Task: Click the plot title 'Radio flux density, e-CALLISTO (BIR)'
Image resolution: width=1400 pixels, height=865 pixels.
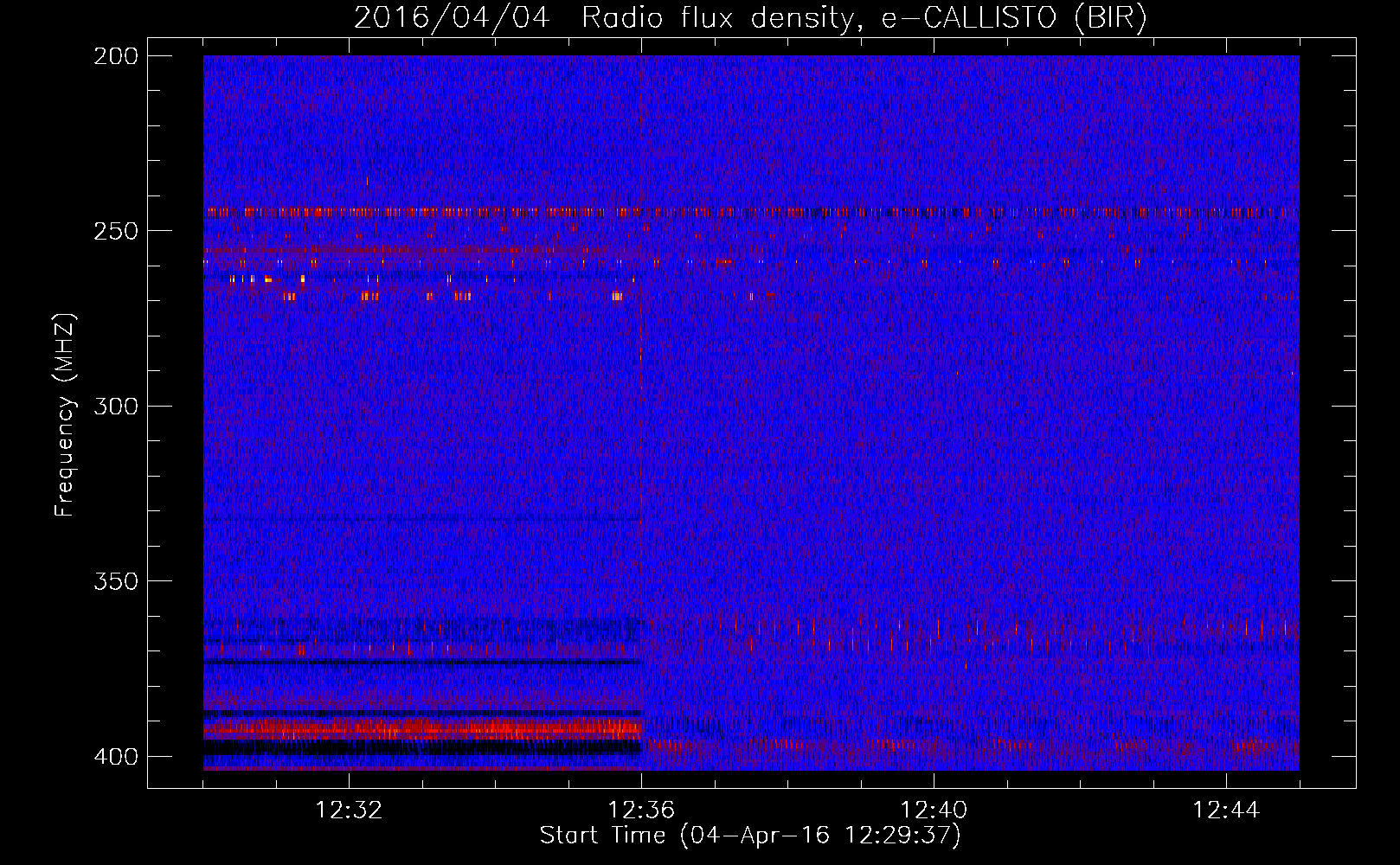Action: click(864, 17)
